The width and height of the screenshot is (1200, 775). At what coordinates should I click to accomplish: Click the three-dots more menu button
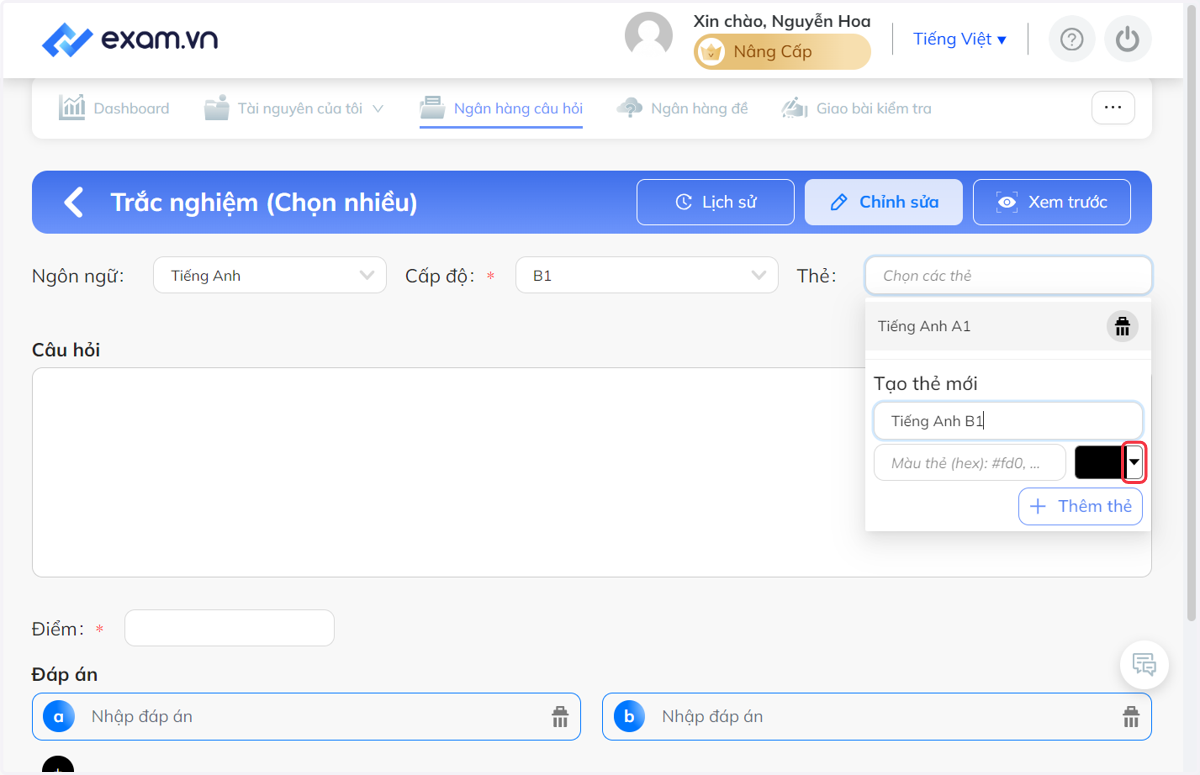click(x=1113, y=107)
